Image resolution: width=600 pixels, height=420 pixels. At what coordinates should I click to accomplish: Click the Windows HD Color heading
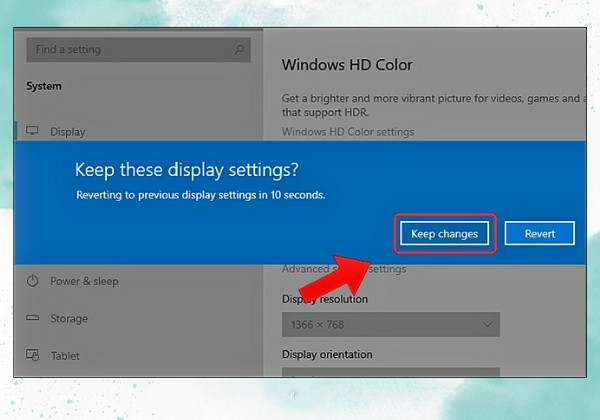pos(347,65)
